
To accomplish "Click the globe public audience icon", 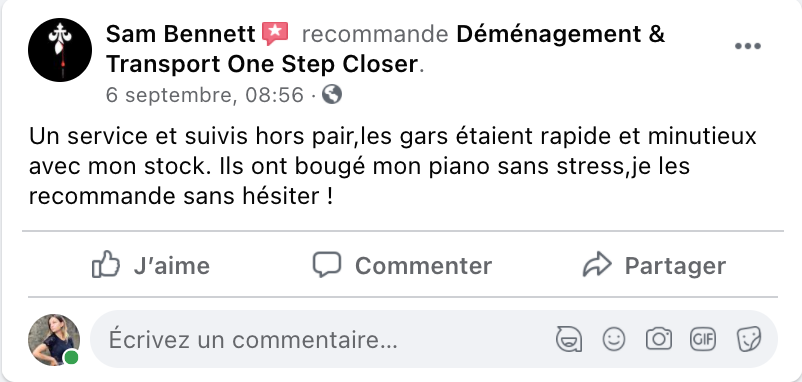I will tap(332, 95).
